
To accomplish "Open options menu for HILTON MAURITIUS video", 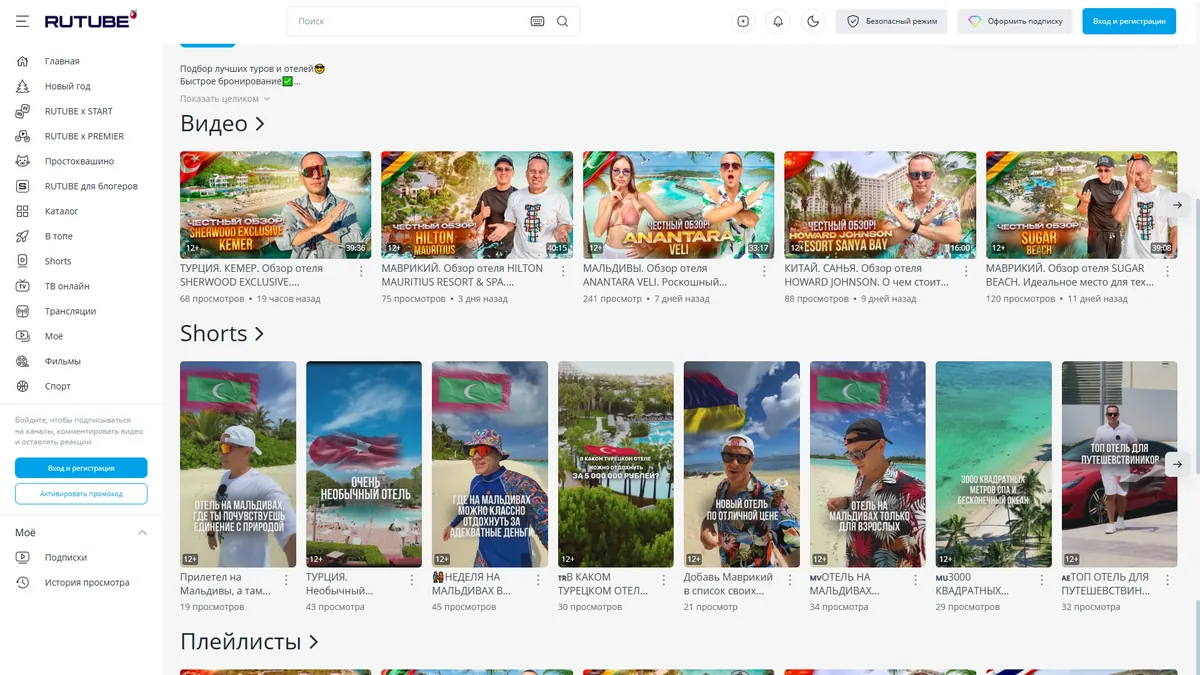I will click(563, 271).
